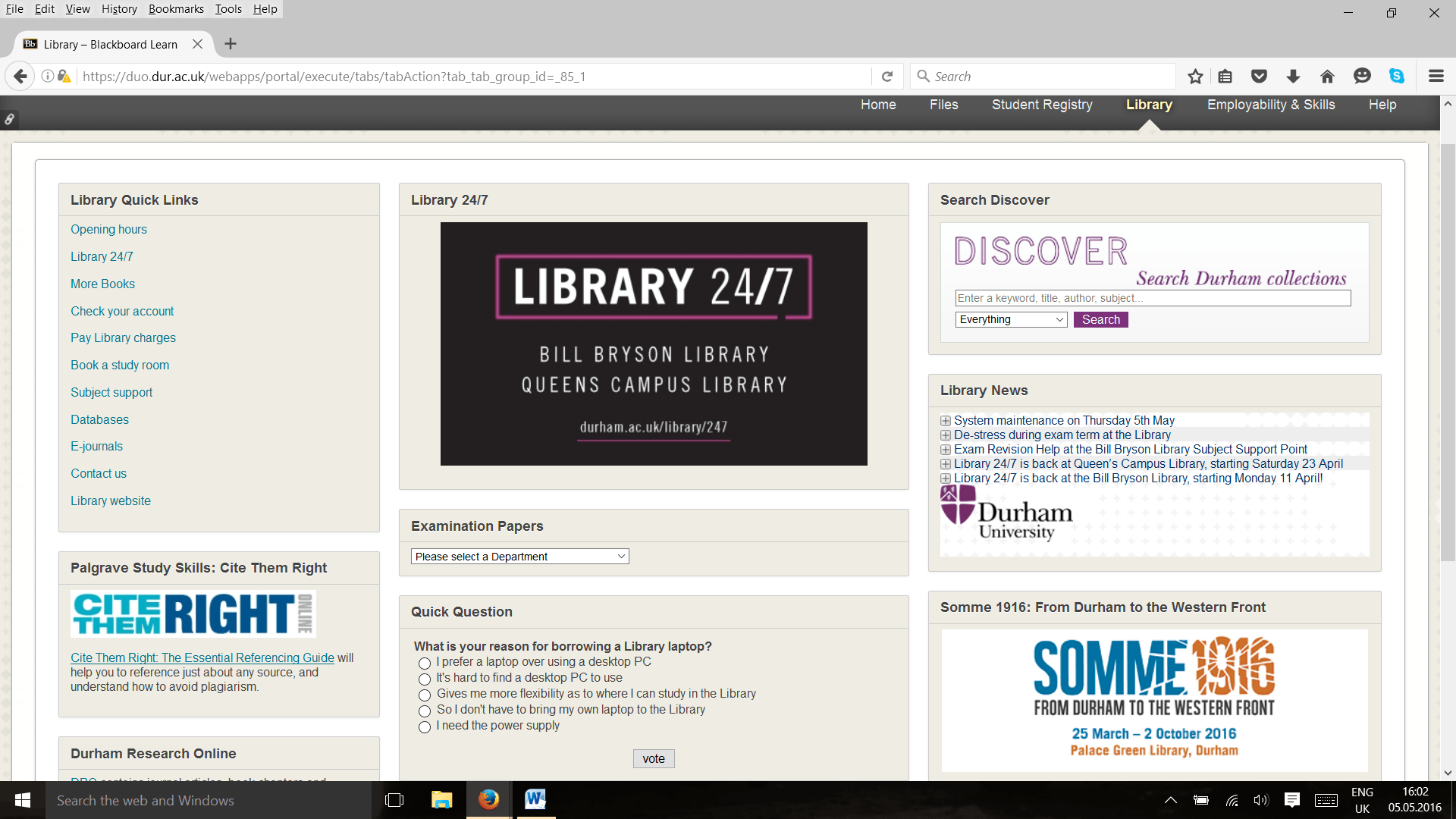This screenshot has height=819, width=1456.
Task: Expand 'System maintenance on Thursday 5th May' news
Action: (x=946, y=421)
